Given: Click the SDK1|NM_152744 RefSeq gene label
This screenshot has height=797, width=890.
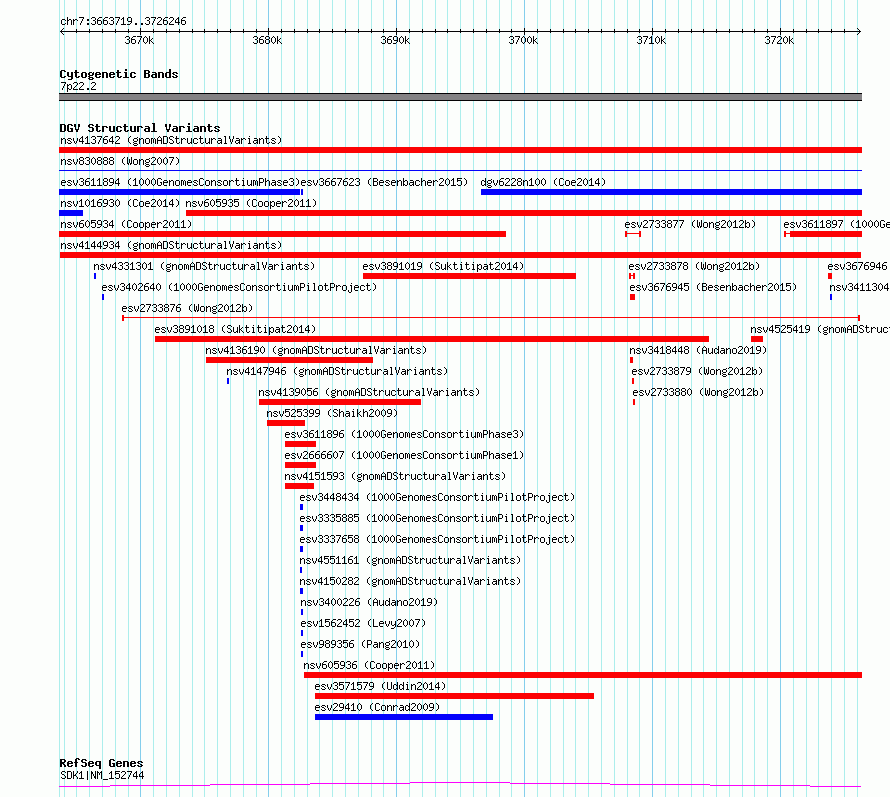Looking at the screenshot, I should [102, 775].
